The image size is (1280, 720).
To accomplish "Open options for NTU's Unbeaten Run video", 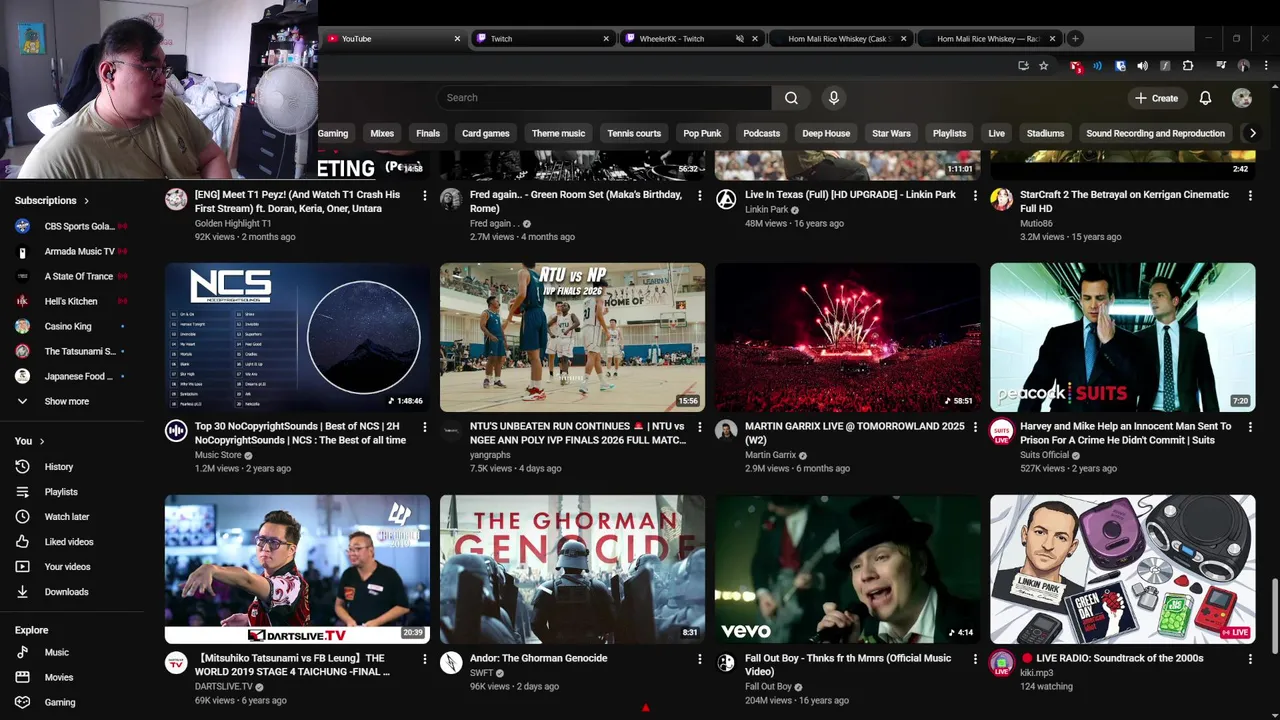I will tap(699, 427).
